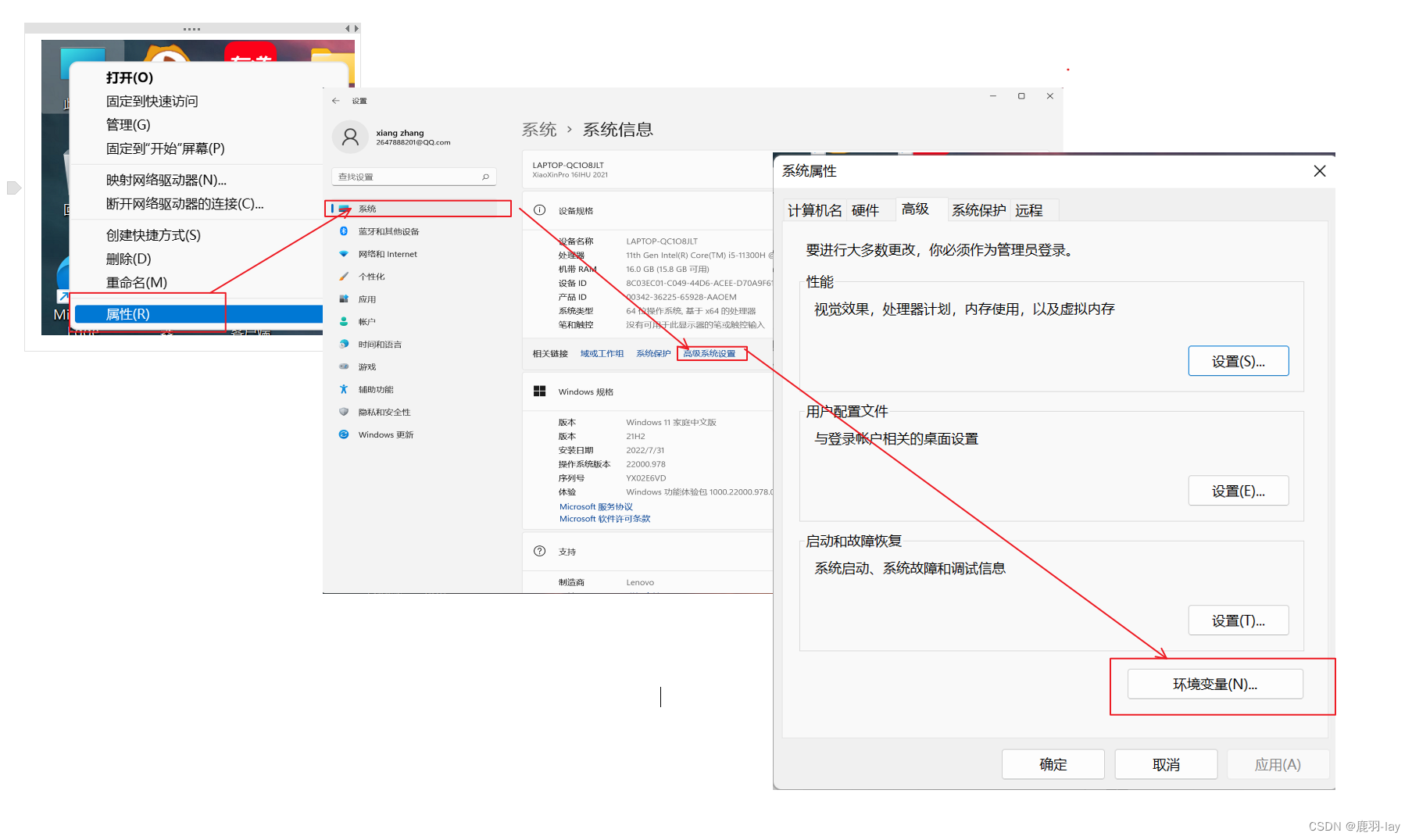
Task: Open 环境变量(N)... button
Action: 1215,684
